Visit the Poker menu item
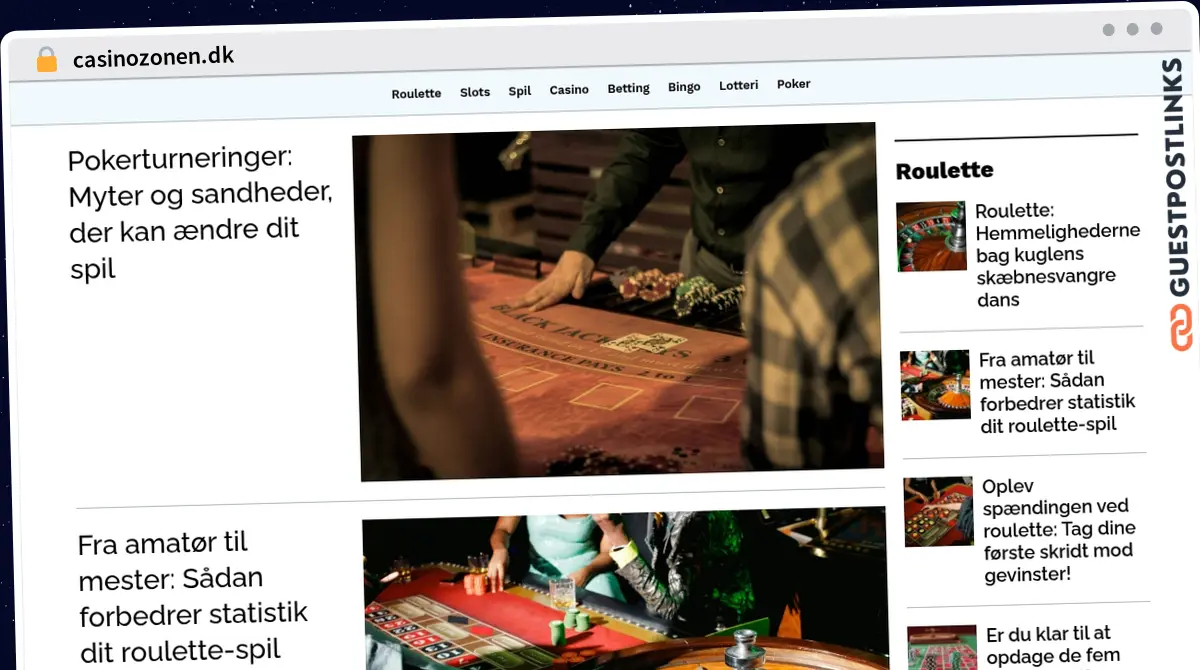This screenshot has width=1200, height=670. pos(794,84)
